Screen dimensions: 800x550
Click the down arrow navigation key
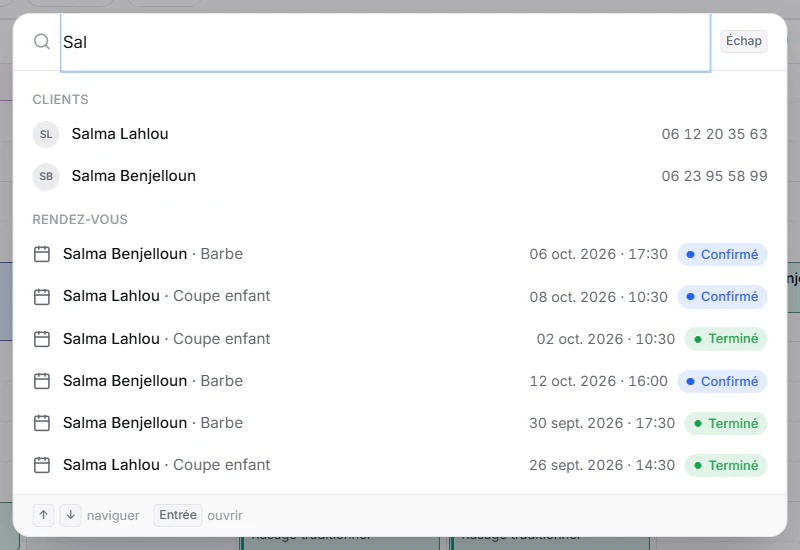click(70, 515)
